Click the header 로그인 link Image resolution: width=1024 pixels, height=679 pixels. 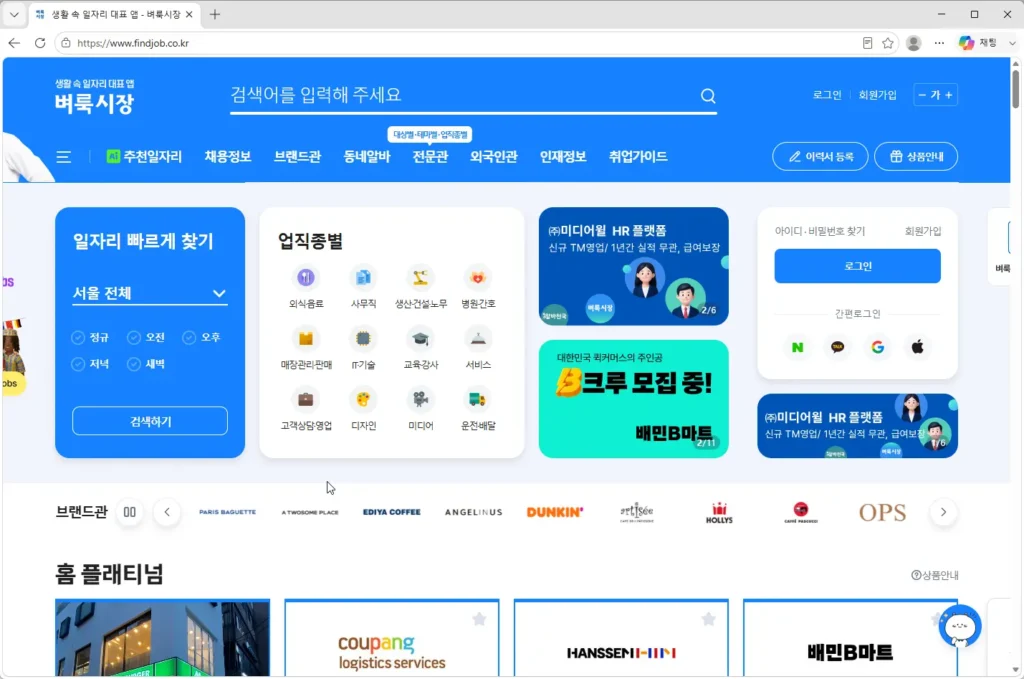pyautogui.click(x=827, y=95)
